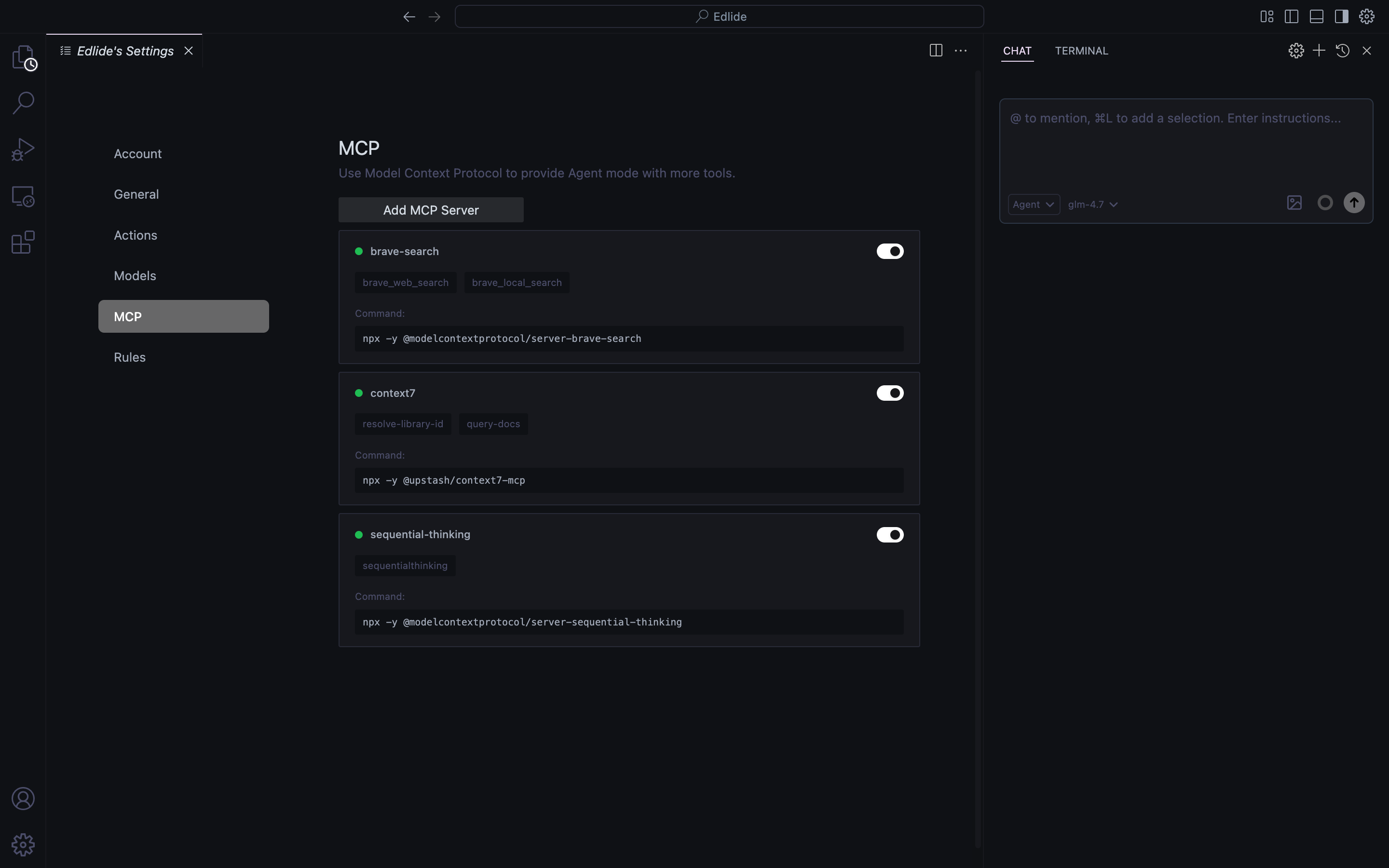Open the Search panel in the left sidebar
This screenshot has height=868, width=1389.
click(x=23, y=102)
